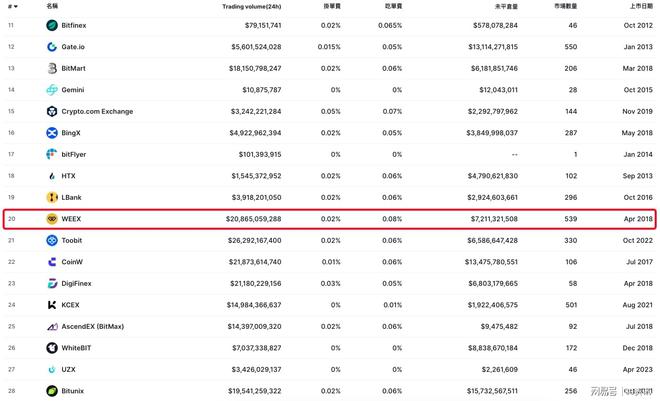Viewport: 660px width, 401px height.
Task: Click the BingX logo icon
Action: [52, 133]
